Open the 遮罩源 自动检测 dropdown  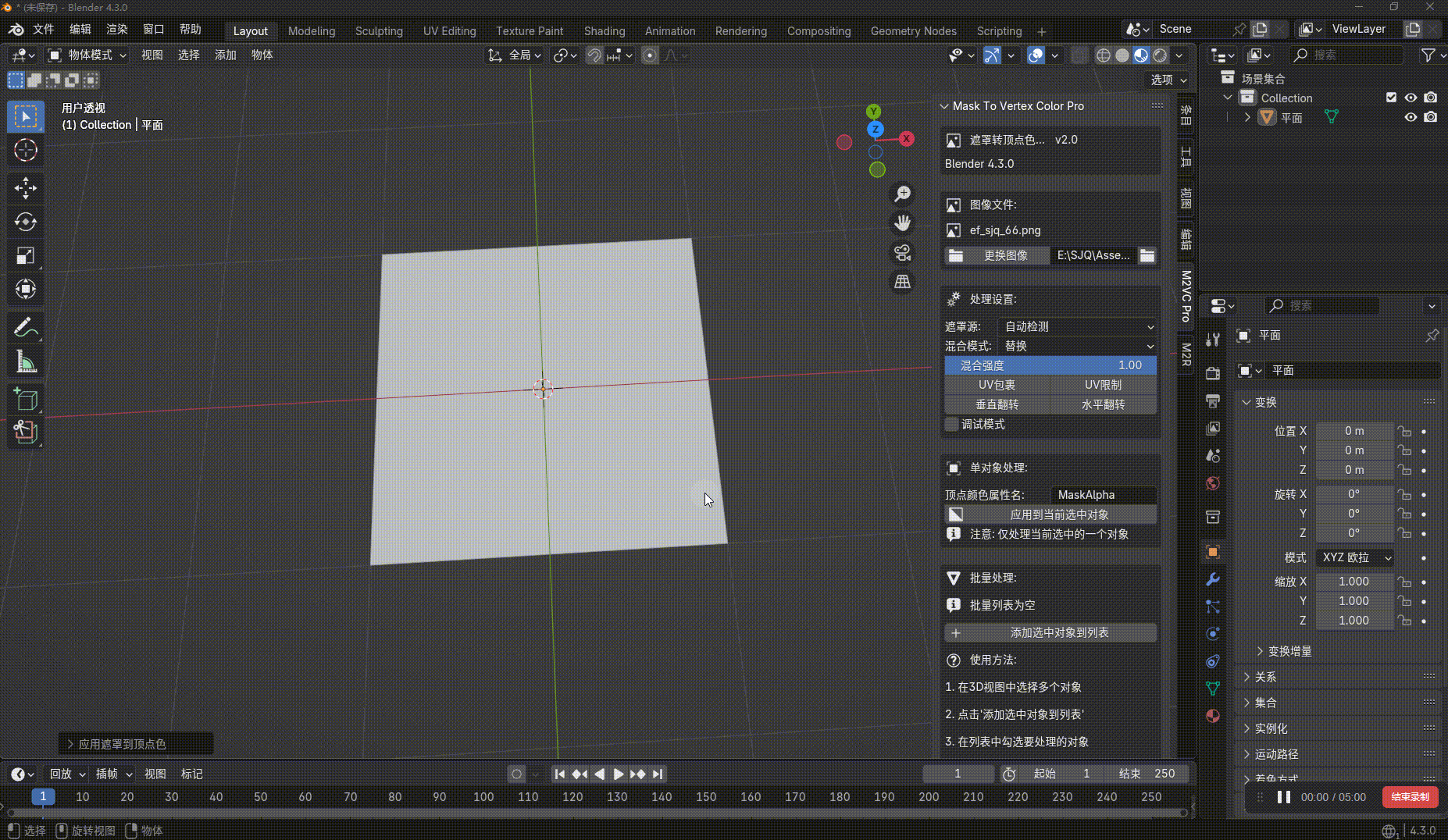coord(1078,326)
